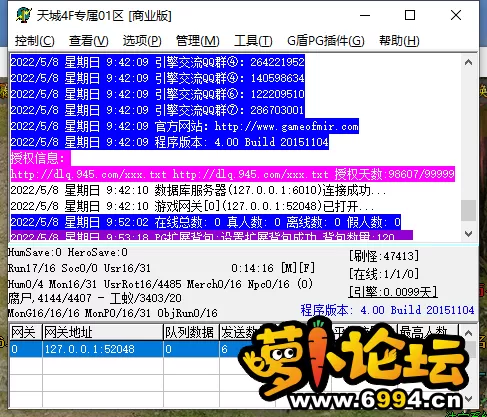The image size is (487, 417).
Task: Click the 程序版本 4.00 Build log line
Action: 170,142
